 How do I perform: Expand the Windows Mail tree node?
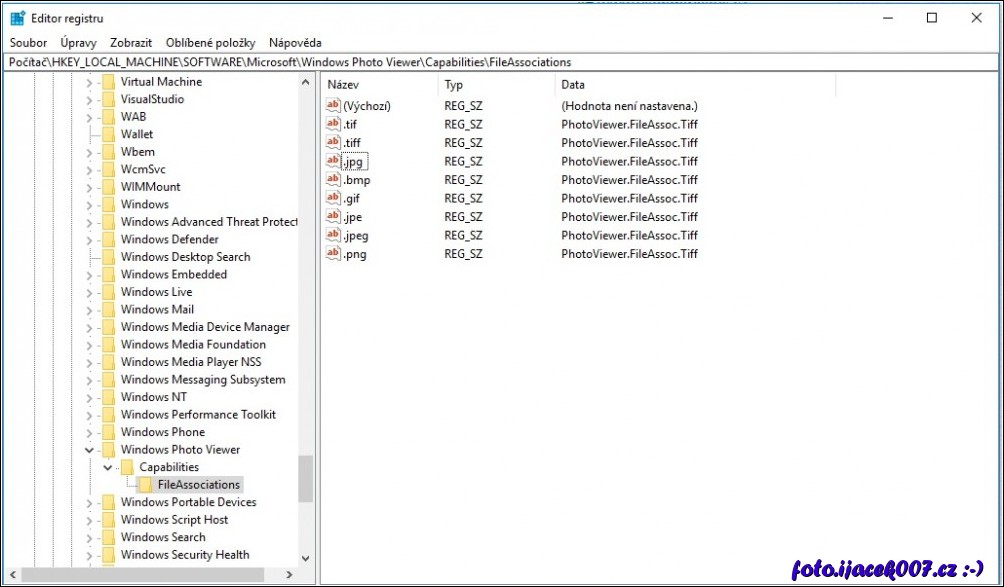coord(89,310)
